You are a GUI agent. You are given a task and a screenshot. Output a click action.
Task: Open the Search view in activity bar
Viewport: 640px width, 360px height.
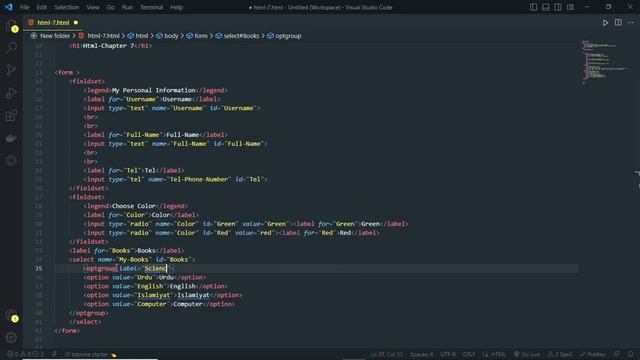[11, 48]
